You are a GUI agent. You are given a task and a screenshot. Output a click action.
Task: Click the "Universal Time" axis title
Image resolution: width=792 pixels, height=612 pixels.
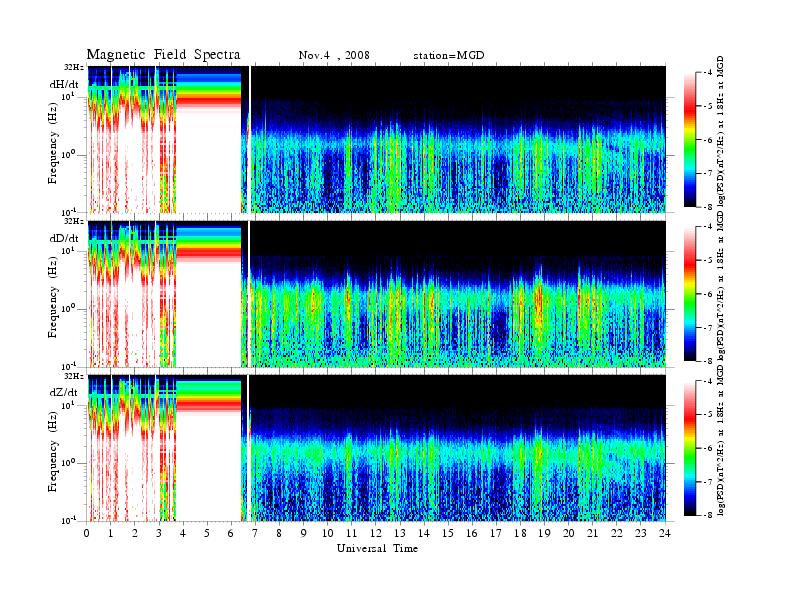tap(377, 548)
